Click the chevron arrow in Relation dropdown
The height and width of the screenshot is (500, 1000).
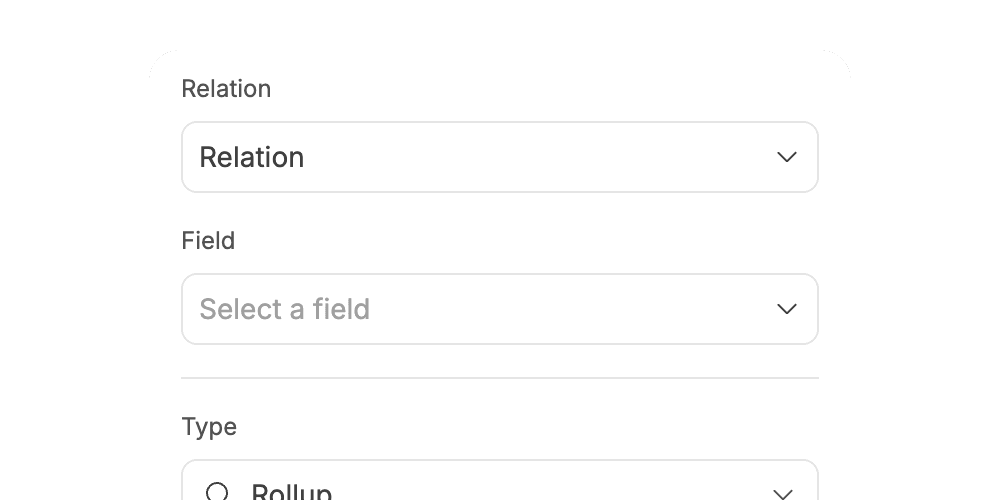point(787,157)
